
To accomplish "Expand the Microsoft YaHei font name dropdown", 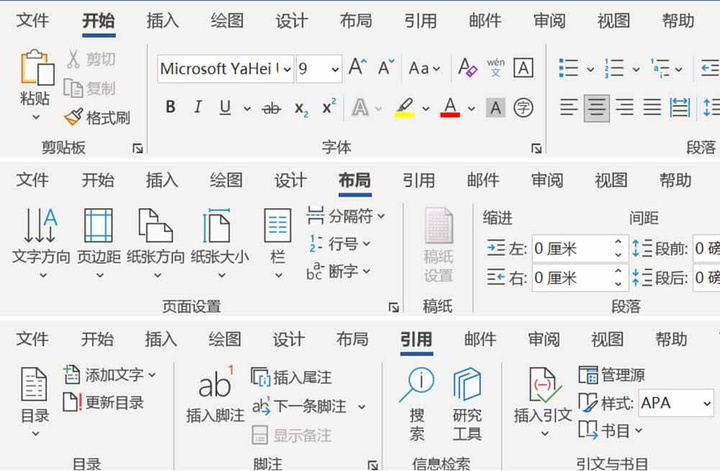I will coord(286,69).
